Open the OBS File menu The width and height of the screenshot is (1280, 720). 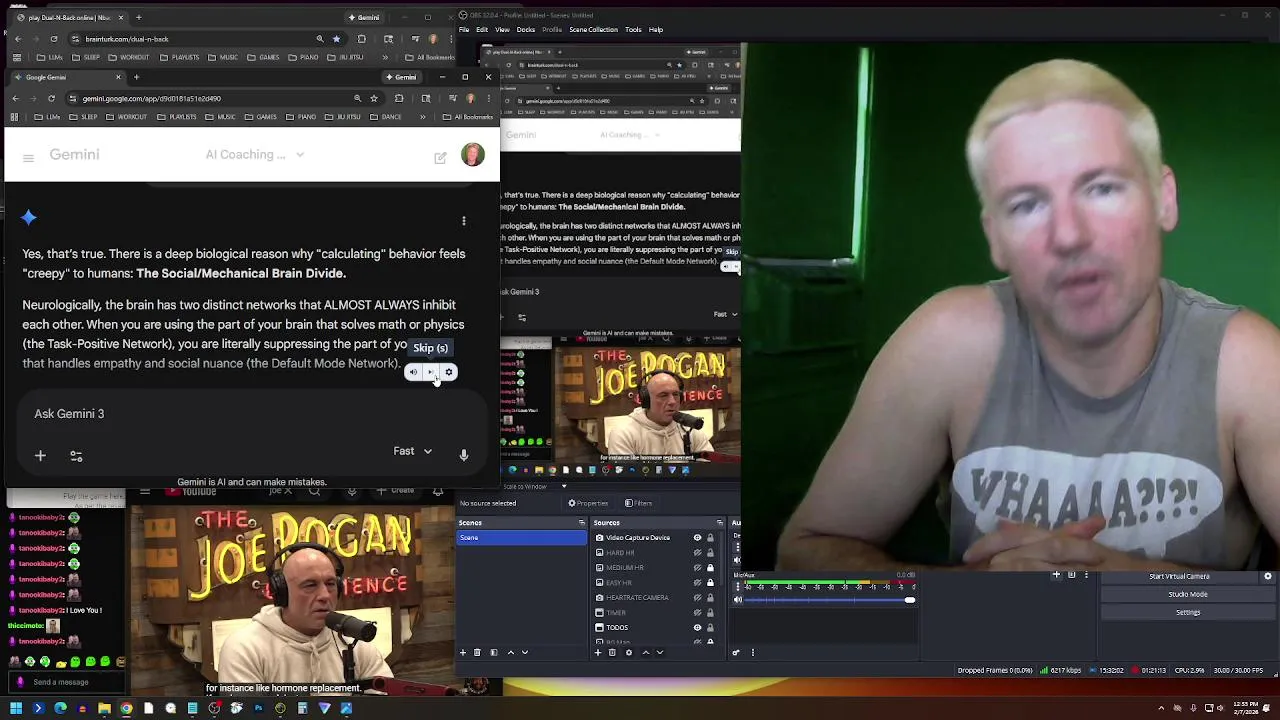tap(465, 30)
